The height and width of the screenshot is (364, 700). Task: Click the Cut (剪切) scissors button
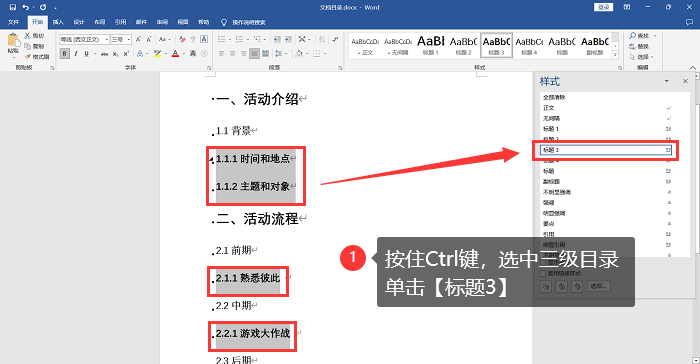(34, 36)
